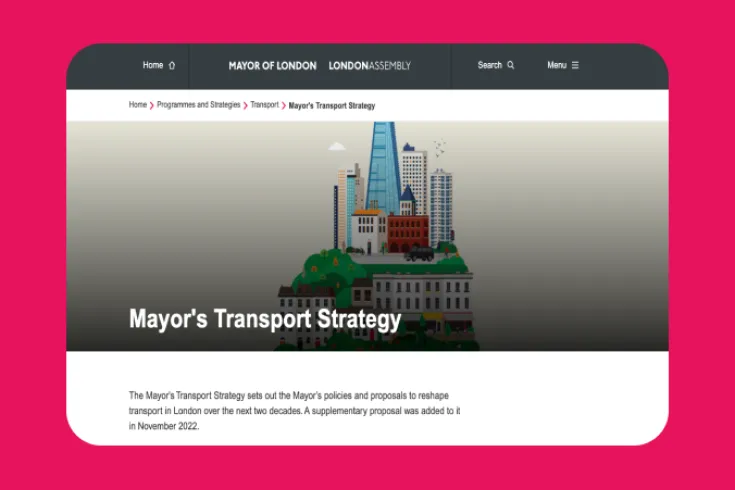Go to Home in the breadcrumb trail
This screenshot has height=490, width=735.
(x=138, y=105)
